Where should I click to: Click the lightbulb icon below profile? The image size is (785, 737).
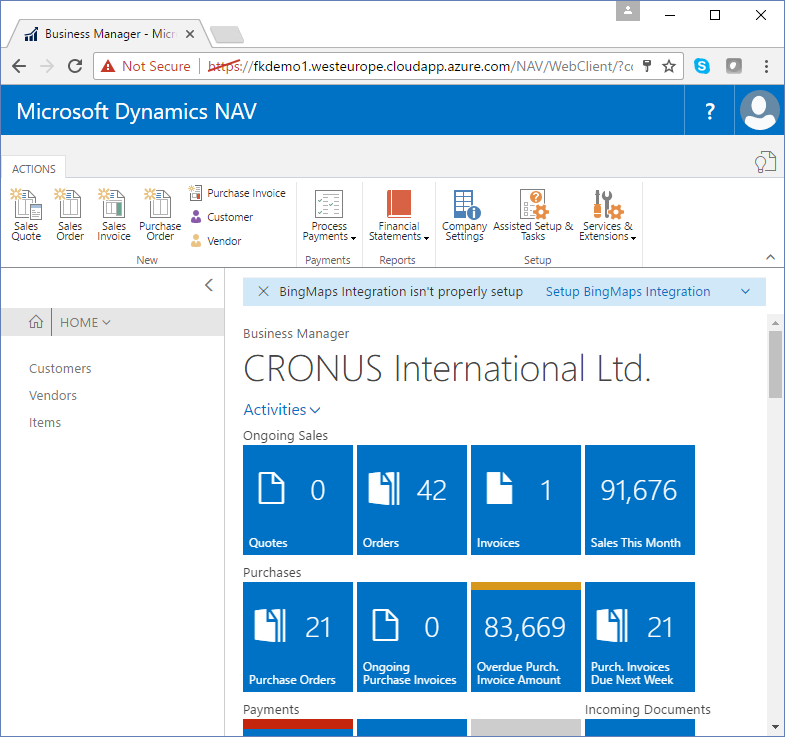point(764,163)
